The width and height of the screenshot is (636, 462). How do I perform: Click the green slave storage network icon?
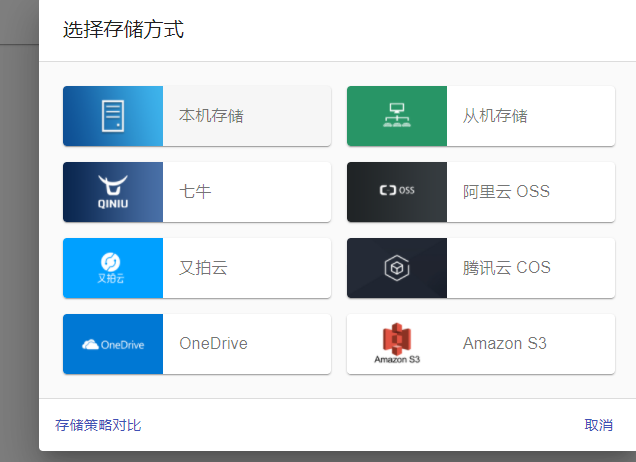tap(397, 116)
